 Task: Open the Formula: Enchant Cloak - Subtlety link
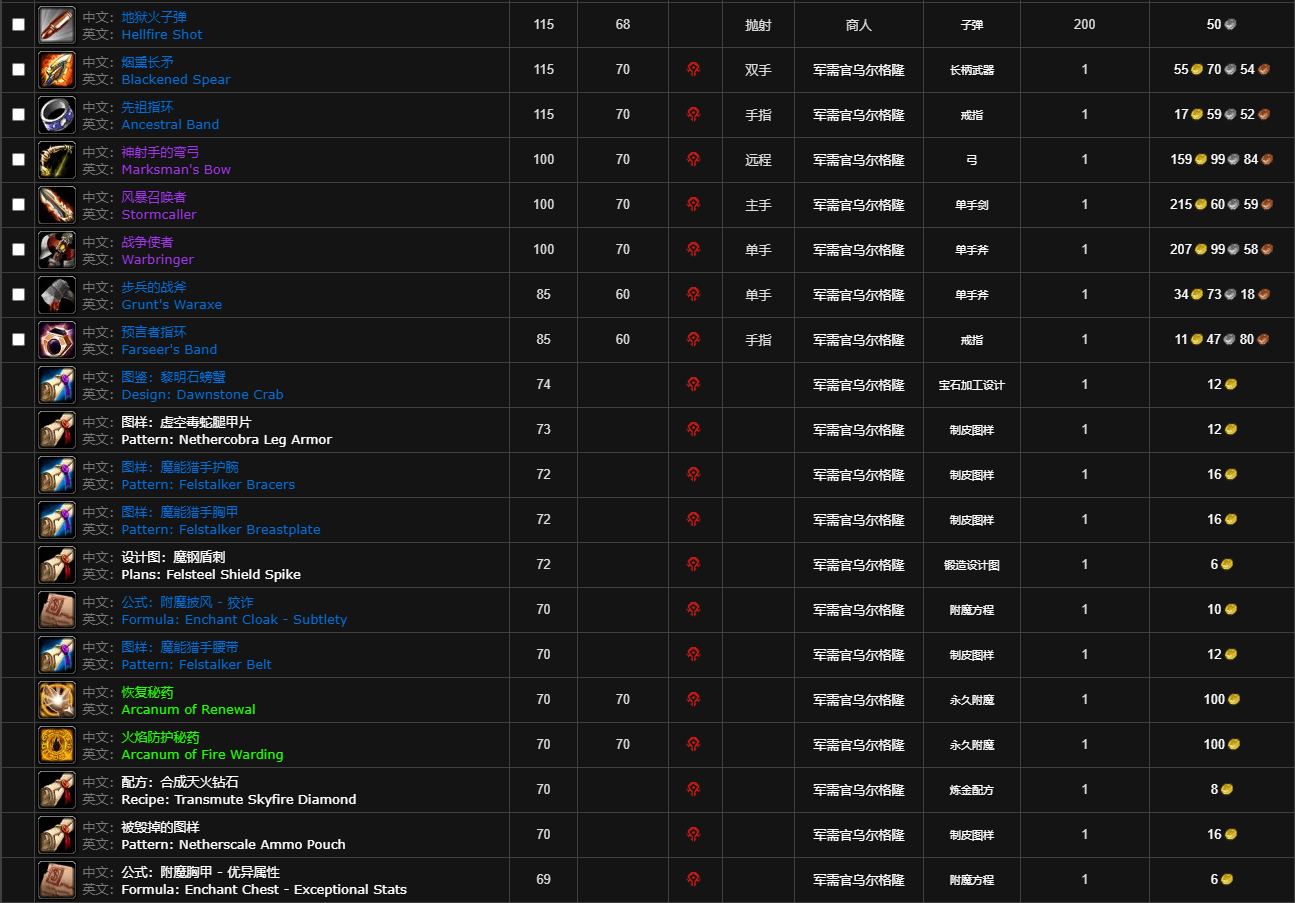click(x=234, y=619)
